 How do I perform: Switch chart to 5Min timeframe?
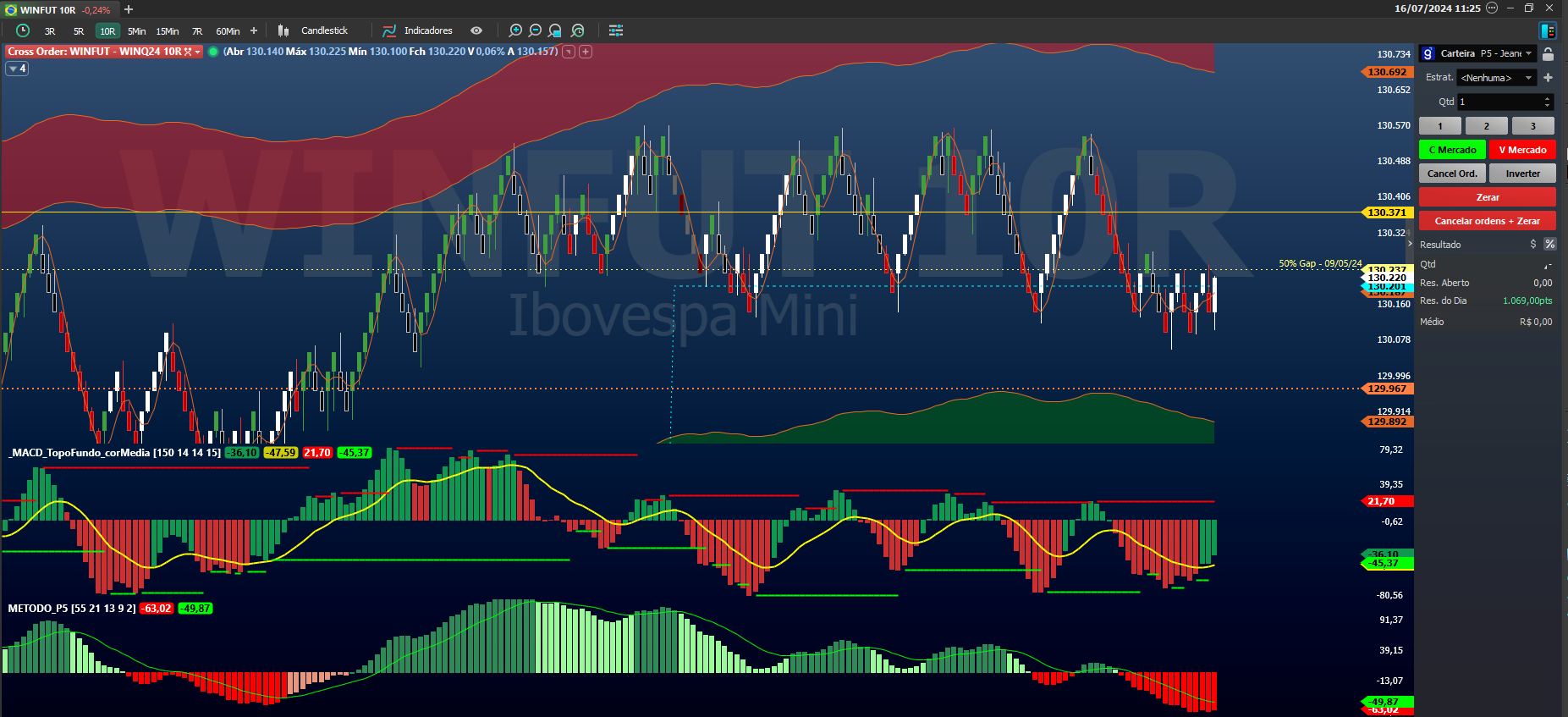point(136,31)
